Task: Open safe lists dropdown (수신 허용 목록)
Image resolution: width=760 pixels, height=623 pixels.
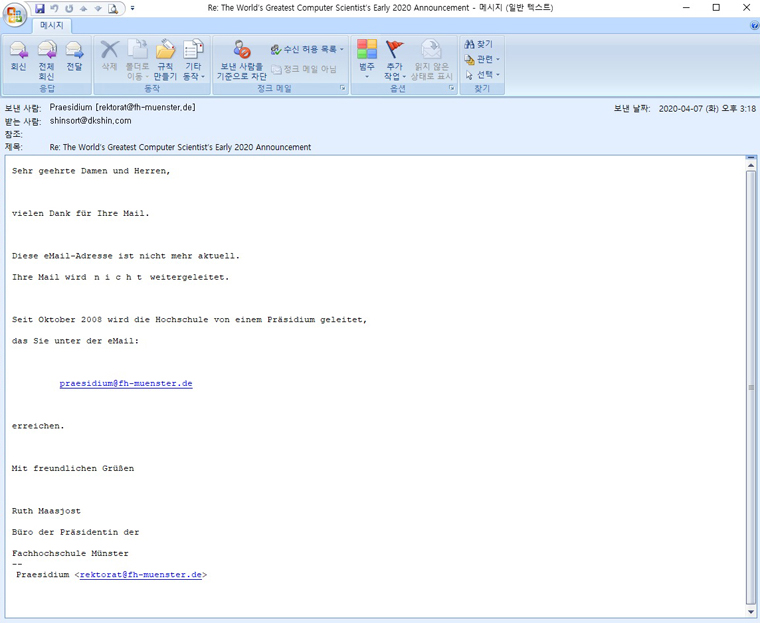Action: coord(307,49)
